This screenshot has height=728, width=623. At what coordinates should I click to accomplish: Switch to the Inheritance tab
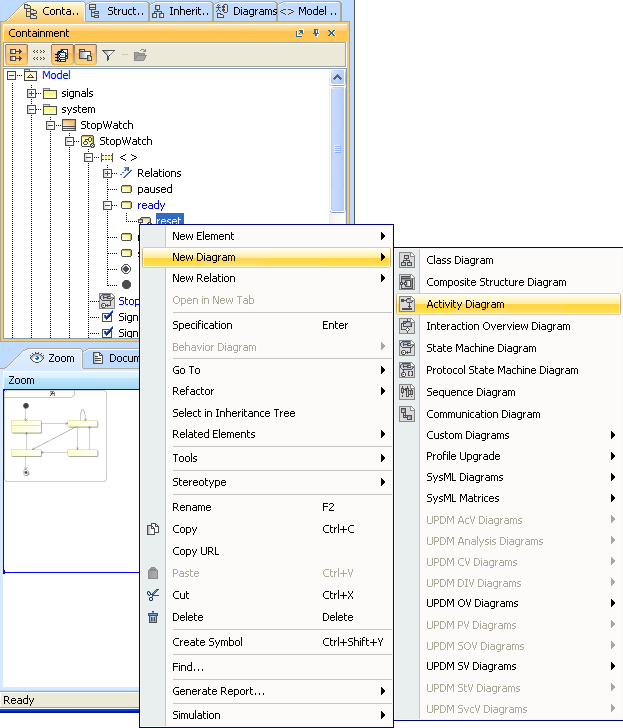(x=182, y=11)
